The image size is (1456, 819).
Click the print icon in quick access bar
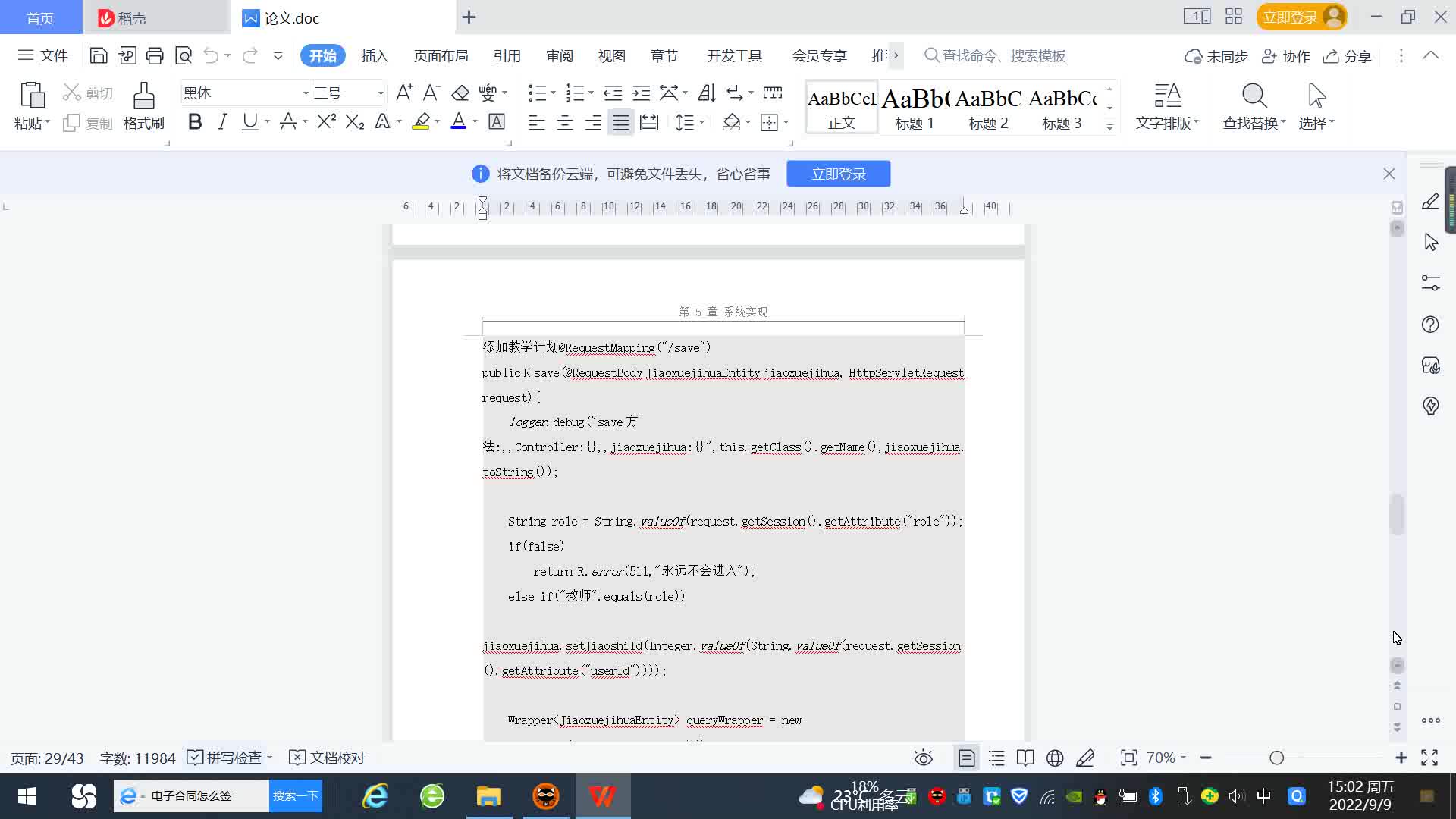coord(155,55)
